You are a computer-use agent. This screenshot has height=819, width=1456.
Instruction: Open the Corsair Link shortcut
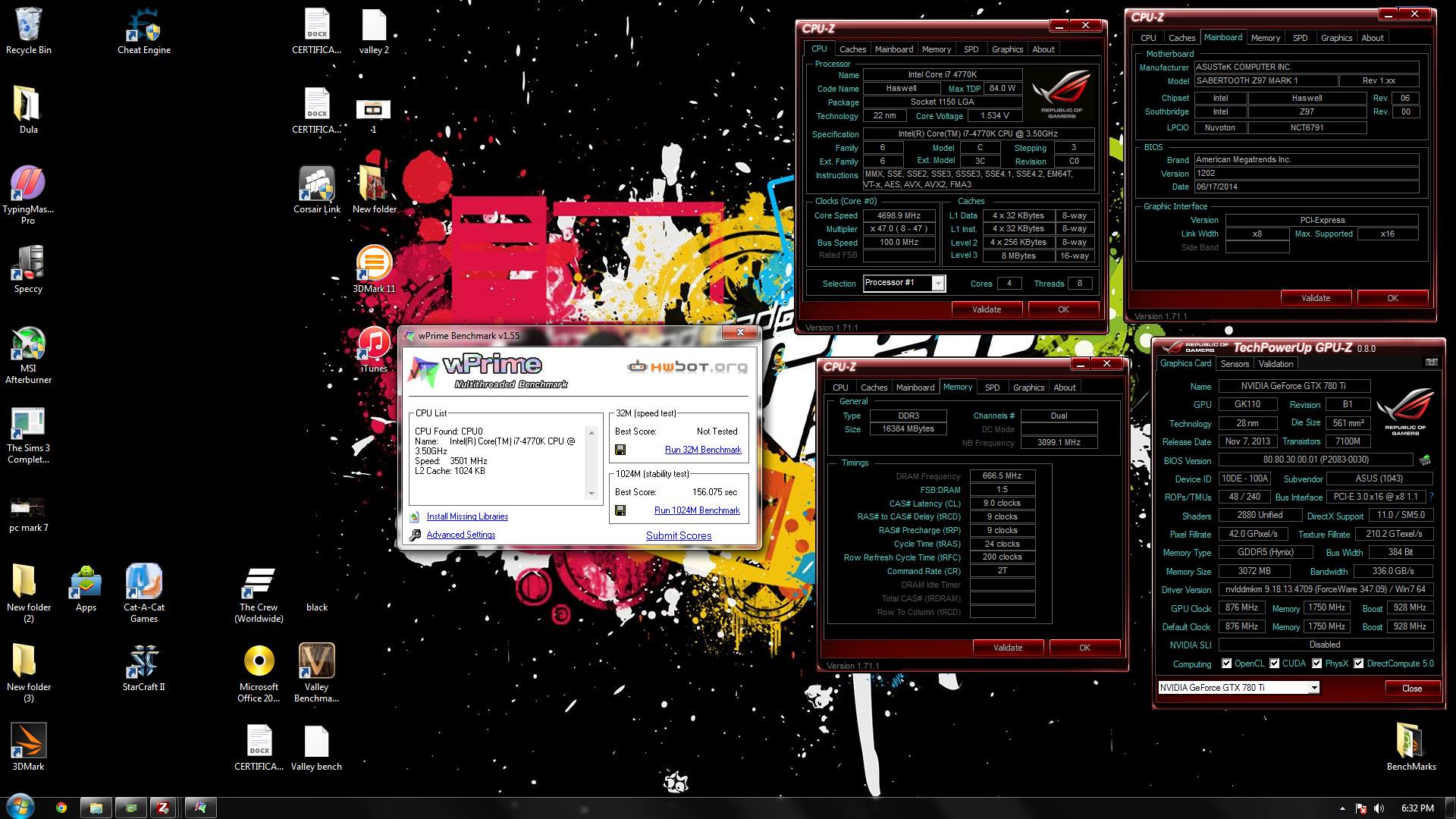click(317, 190)
